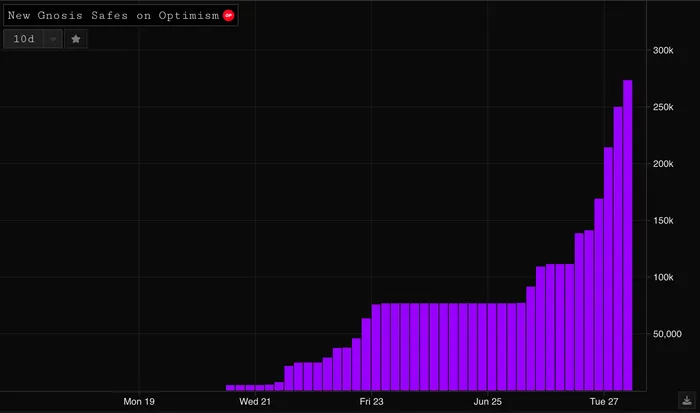This screenshot has width=700, height=413.
Task: Click the Wed 21 date axis label
Action: 255,401
